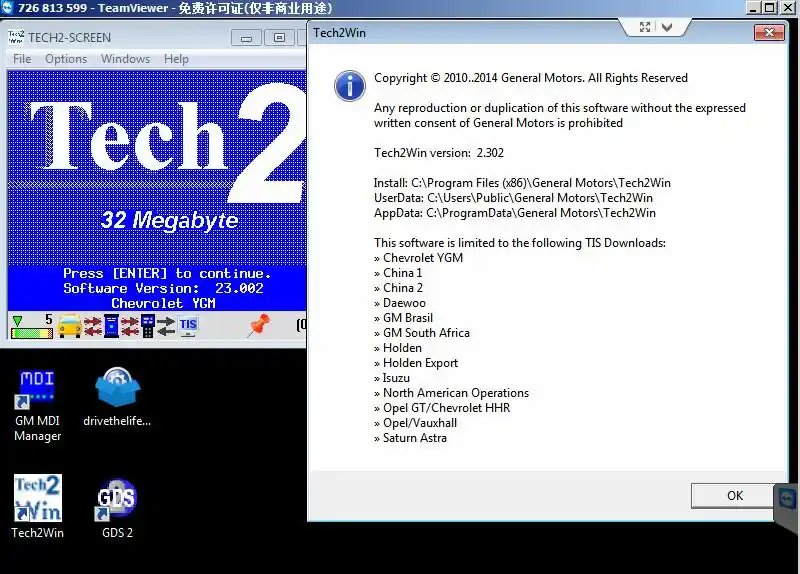Click the TeamViewer logo in the title bar
The image size is (800, 574).
(7, 8)
